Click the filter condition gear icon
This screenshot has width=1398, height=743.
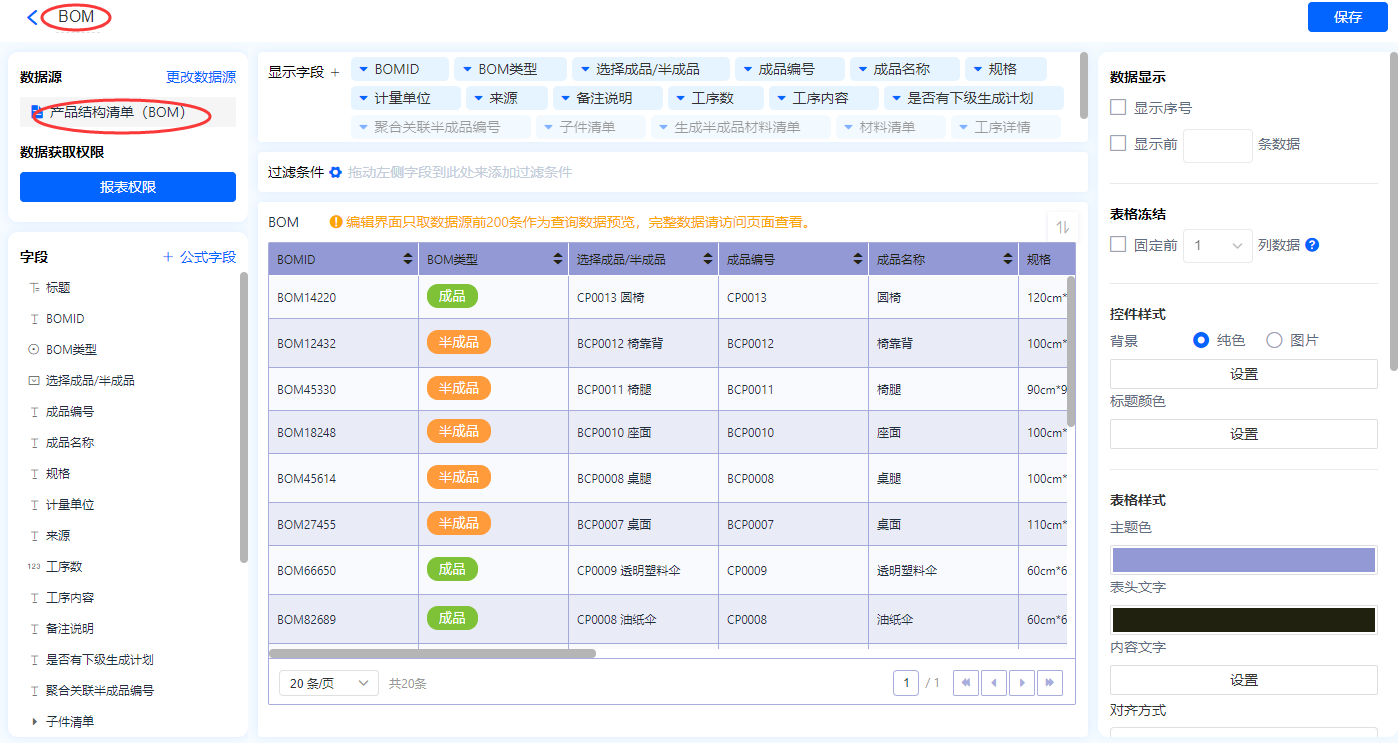coord(336,172)
